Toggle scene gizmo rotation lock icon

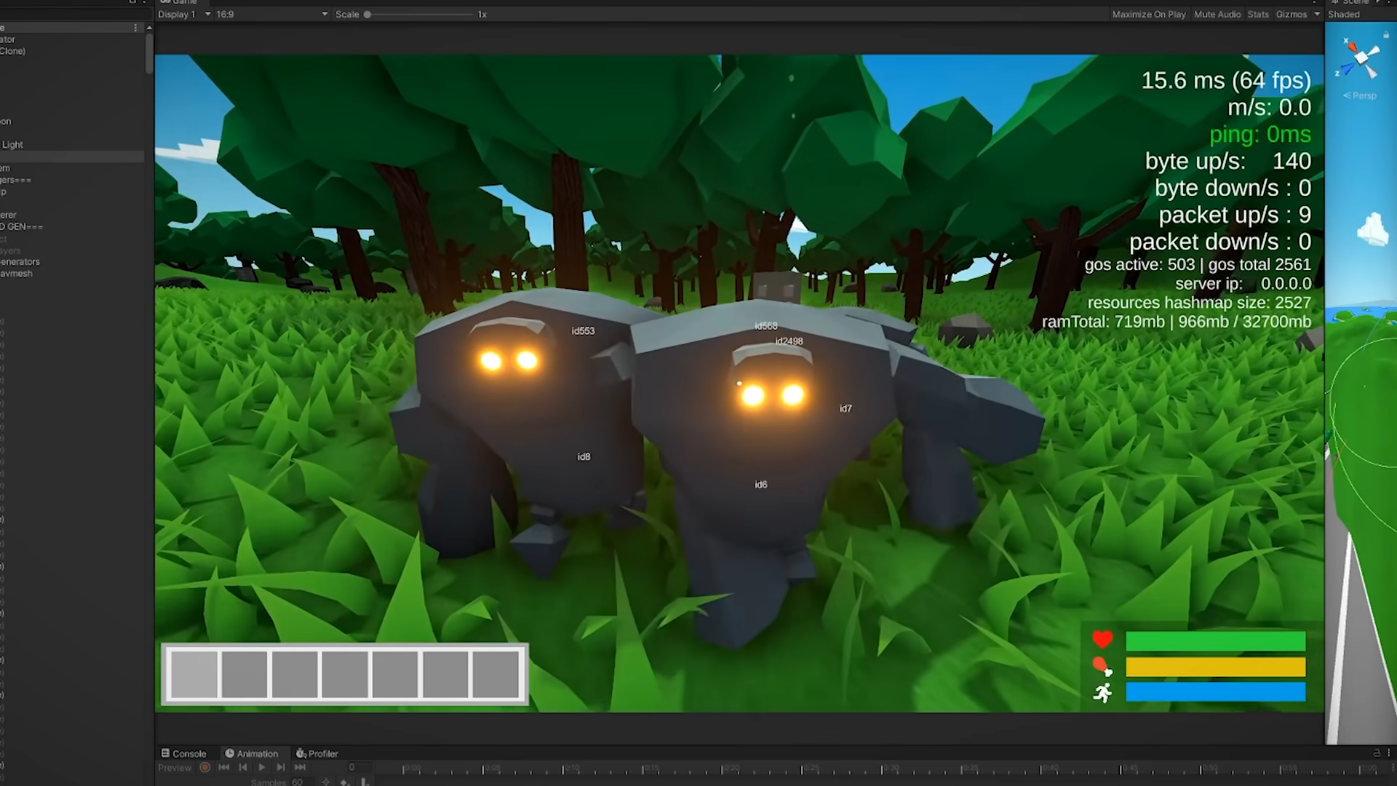point(1386,35)
